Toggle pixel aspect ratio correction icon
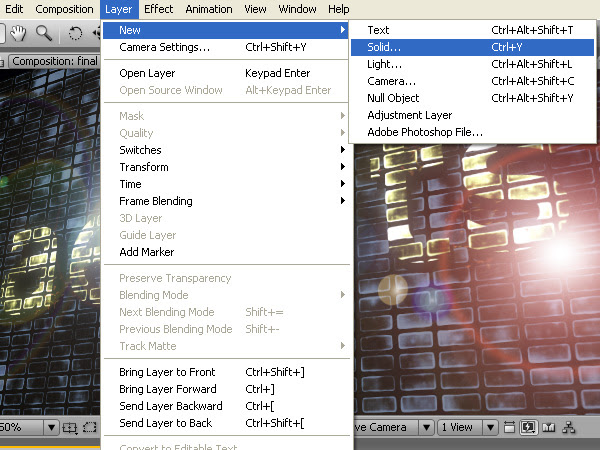The image size is (600, 450). click(x=509, y=427)
